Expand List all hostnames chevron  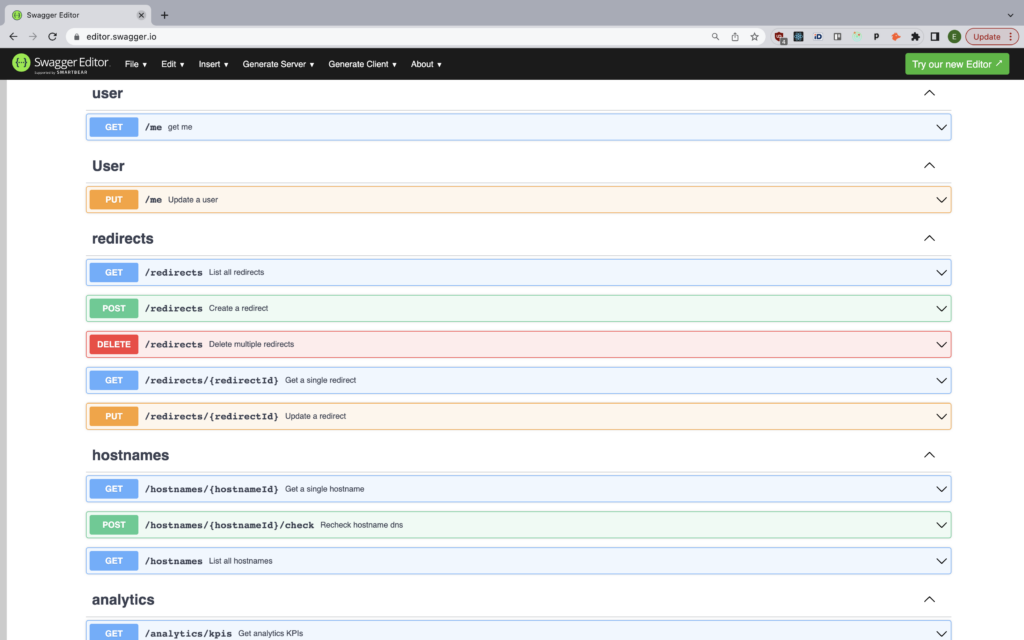point(941,561)
